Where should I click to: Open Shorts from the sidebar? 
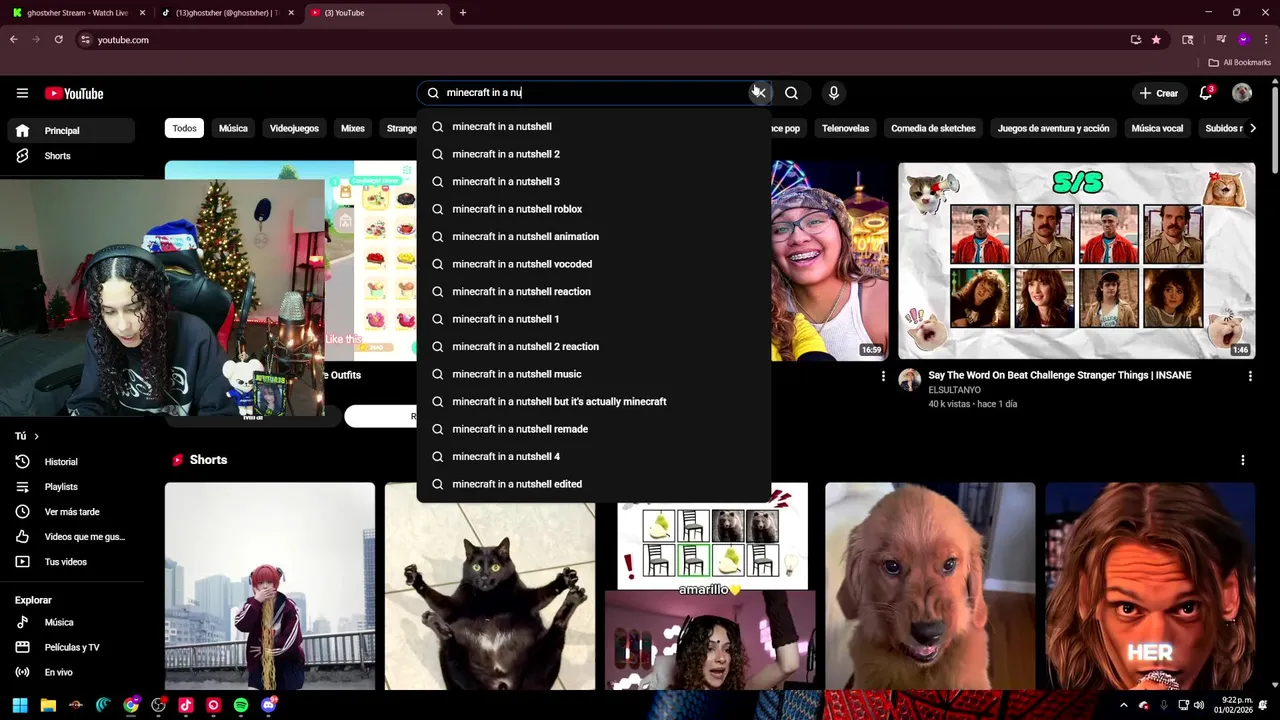tap(71, 156)
